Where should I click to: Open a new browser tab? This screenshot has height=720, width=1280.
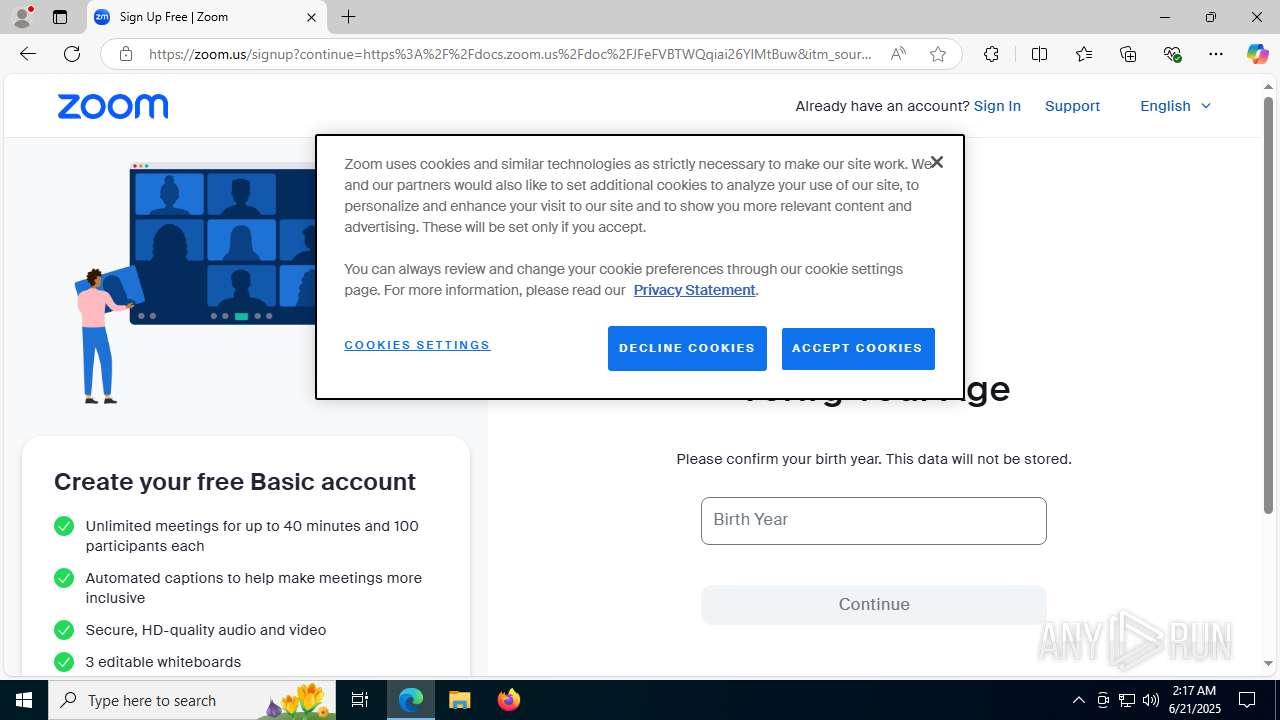tap(348, 17)
